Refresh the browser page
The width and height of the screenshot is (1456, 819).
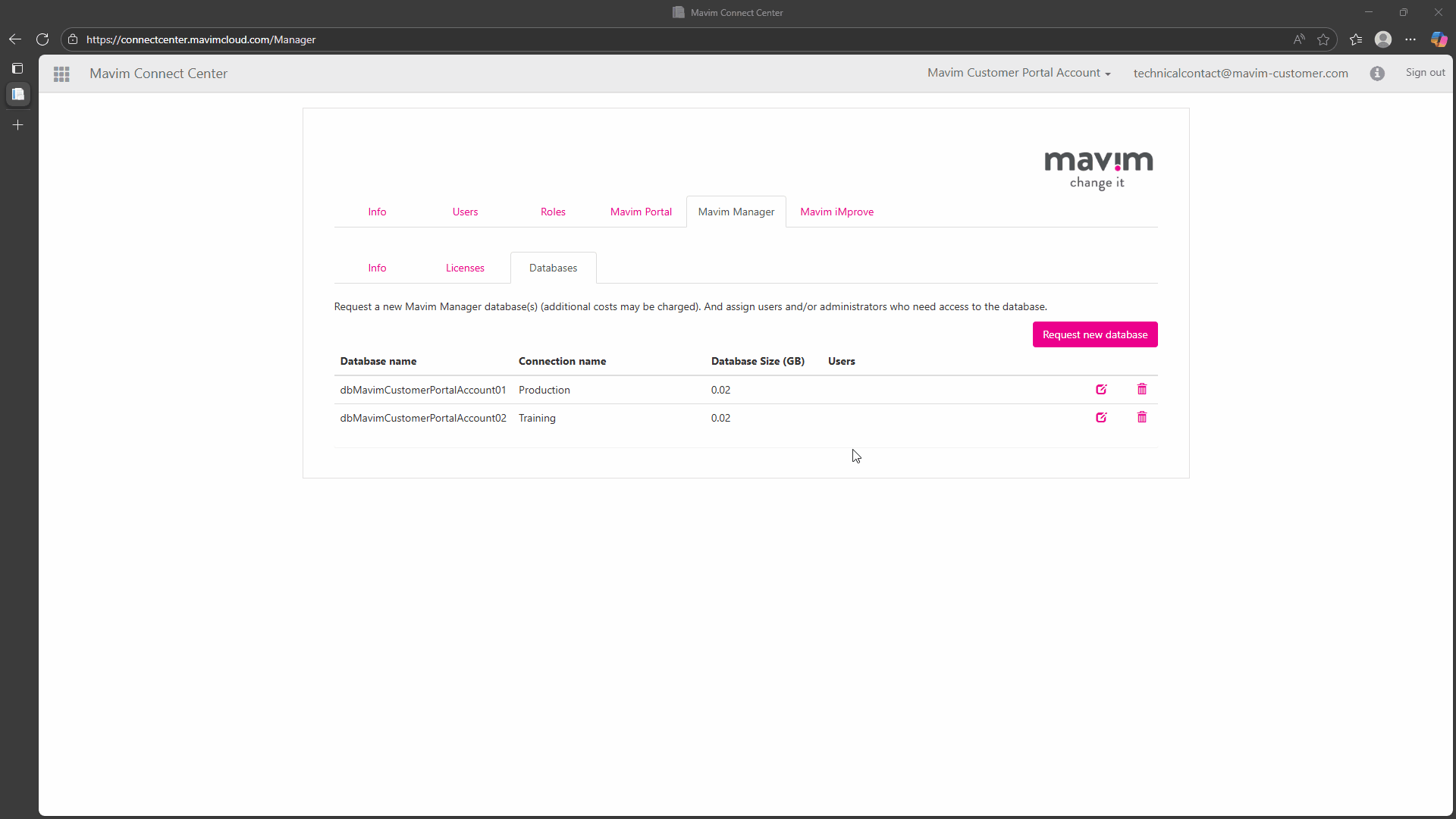[42, 39]
